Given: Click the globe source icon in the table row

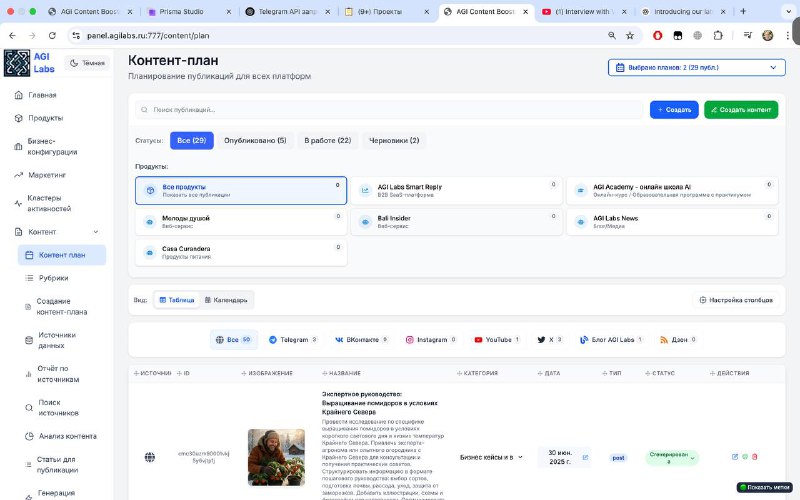Looking at the screenshot, I should [x=149, y=457].
